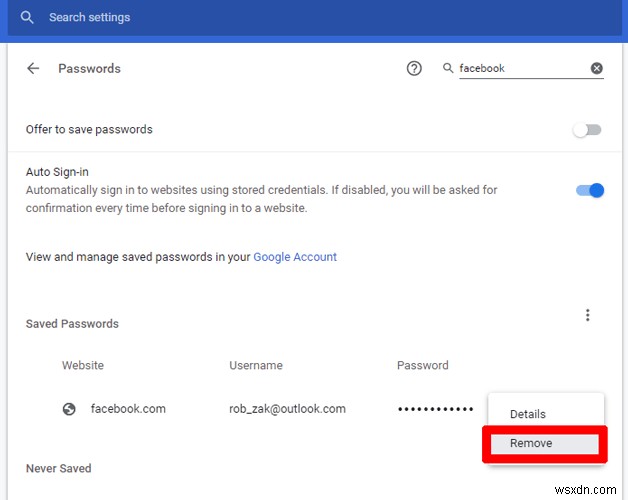628x500 pixels.
Task: Click the Auto Sign-in label
Action: click(57, 172)
